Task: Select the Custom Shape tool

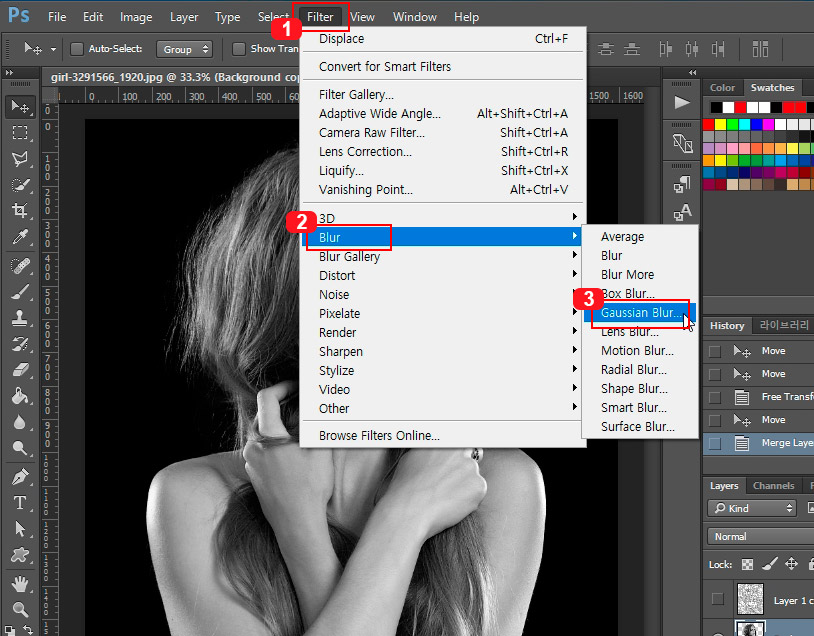Action: point(20,555)
